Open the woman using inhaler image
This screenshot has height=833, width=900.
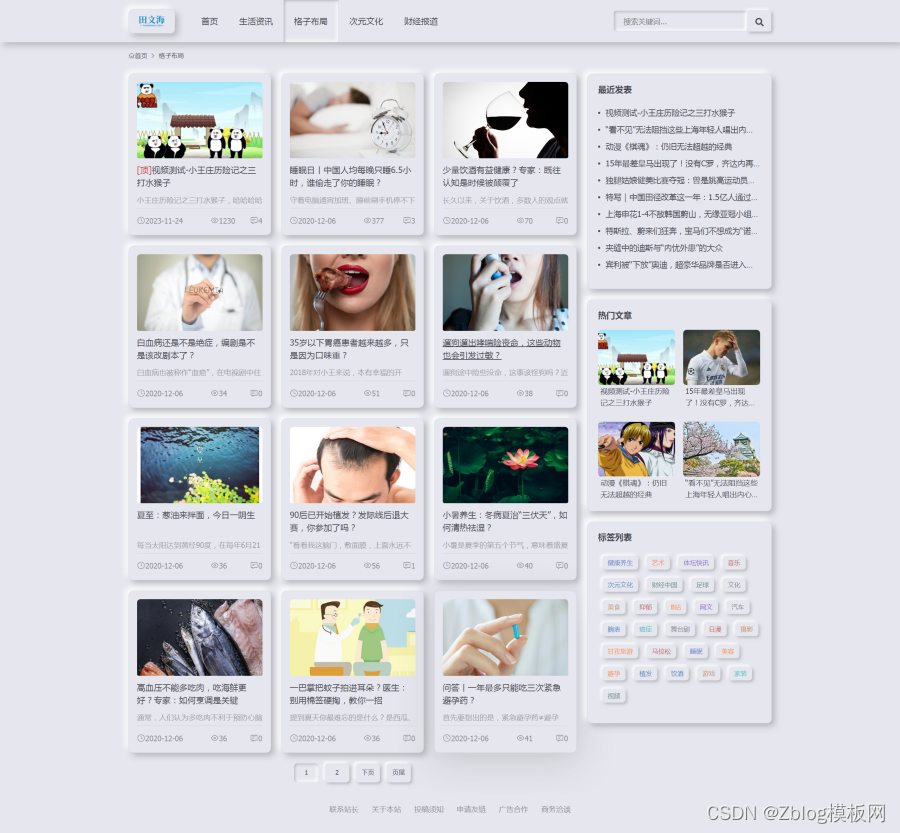click(x=505, y=293)
